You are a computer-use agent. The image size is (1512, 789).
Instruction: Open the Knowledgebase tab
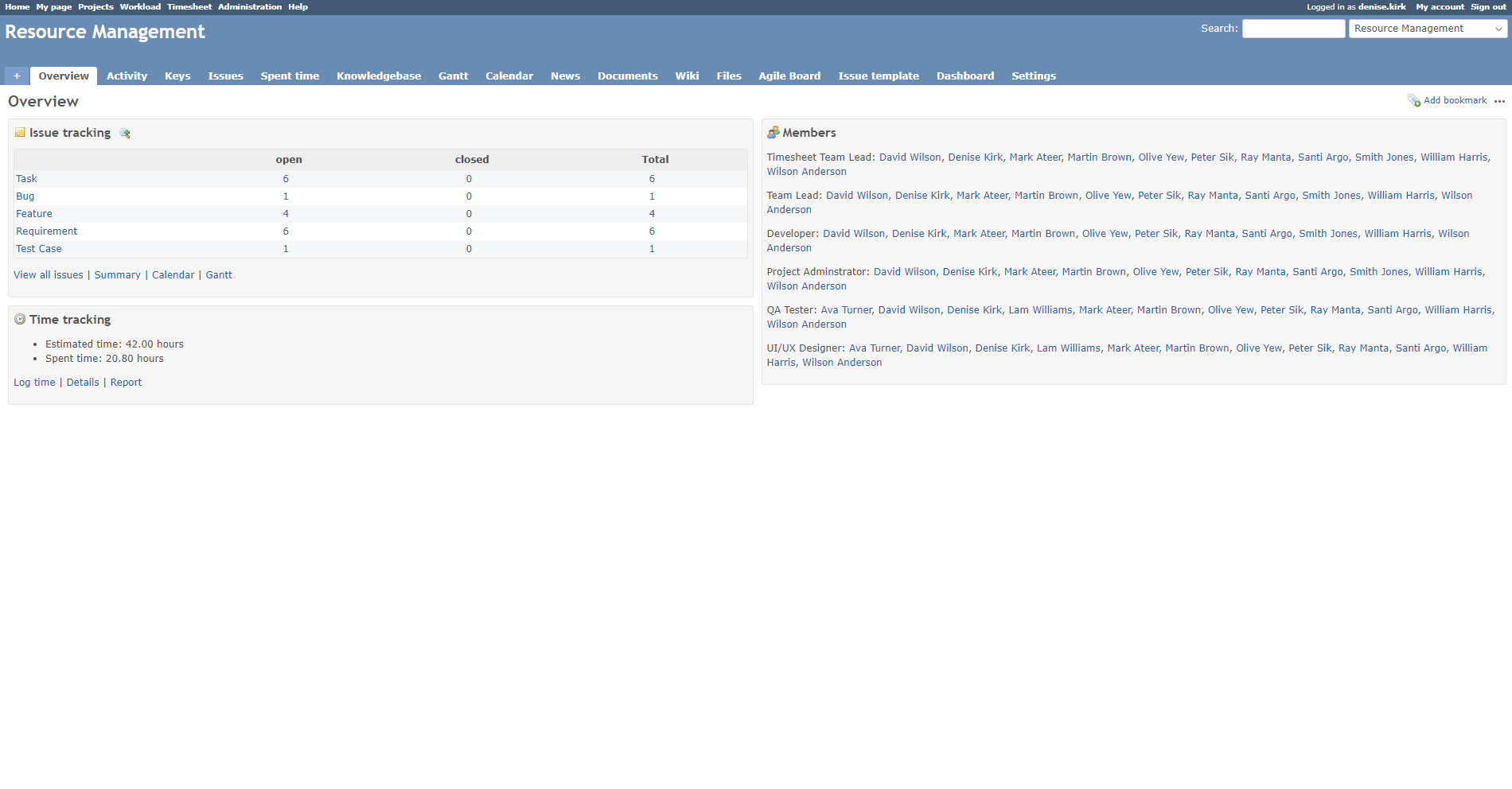(378, 76)
